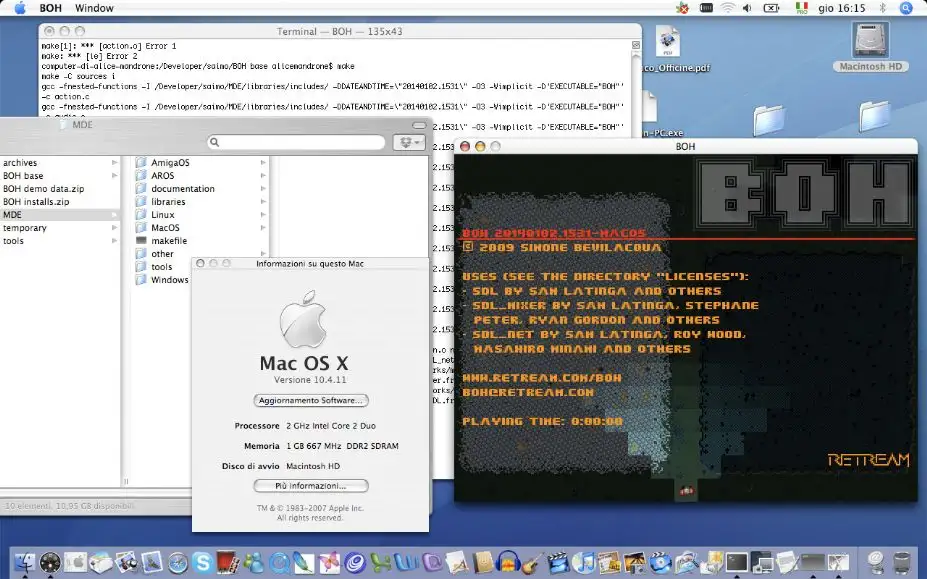Click the menu bar clock gio 16:15
927x579 pixels.
(x=841, y=8)
